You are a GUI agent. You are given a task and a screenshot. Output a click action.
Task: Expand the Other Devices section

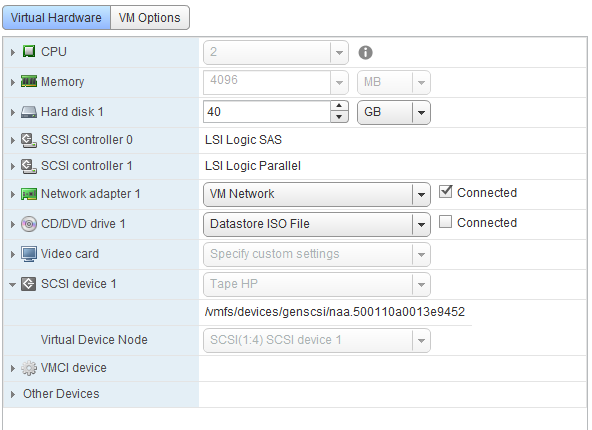pyautogui.click(x=12, y=395)
